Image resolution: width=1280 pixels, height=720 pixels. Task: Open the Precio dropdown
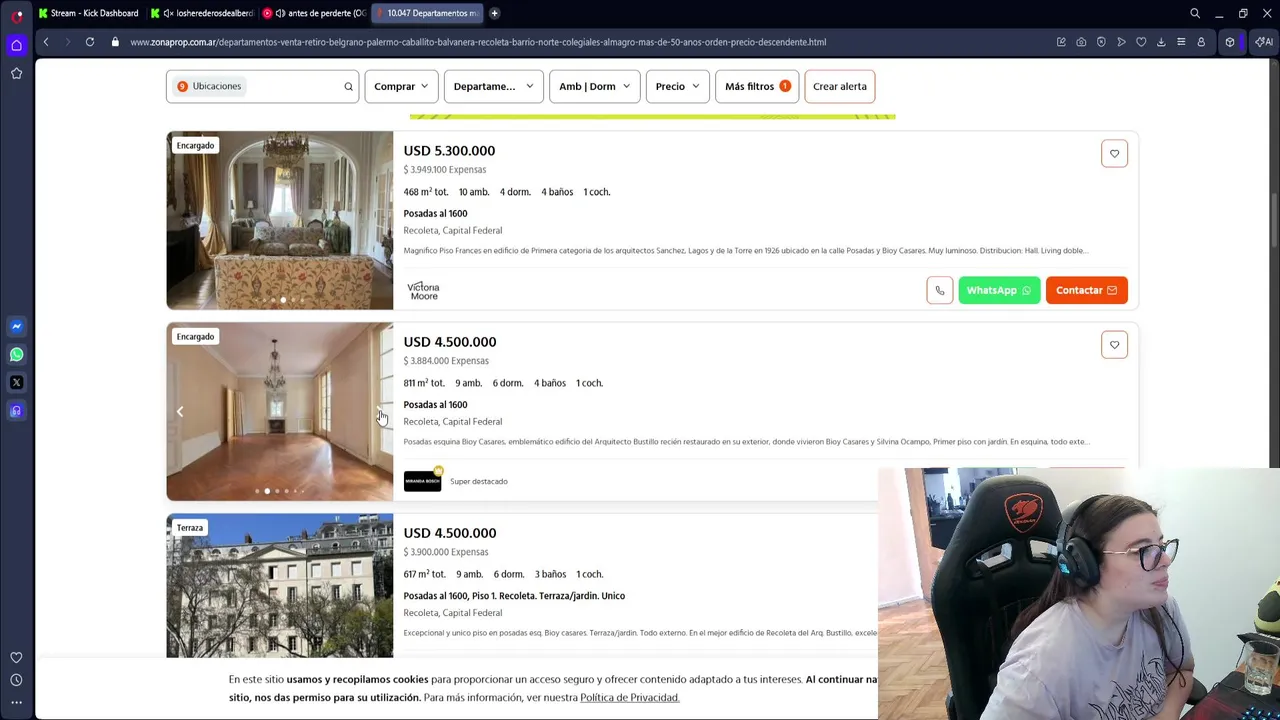678,86
